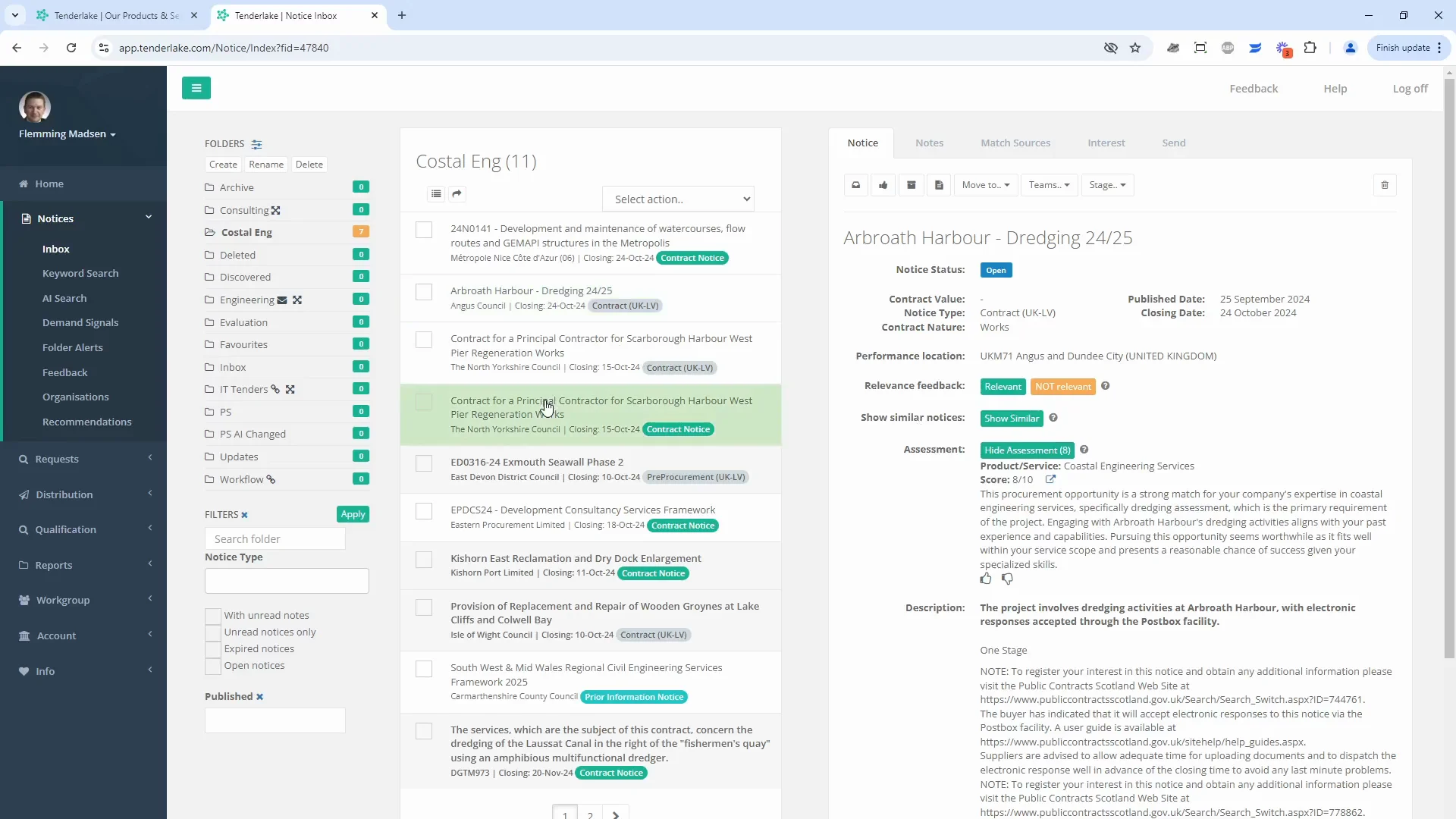Enable the Unread notices only filter
Image resolution: width=1456 pixels, height=819 pixels.
[x=213, y=632]
